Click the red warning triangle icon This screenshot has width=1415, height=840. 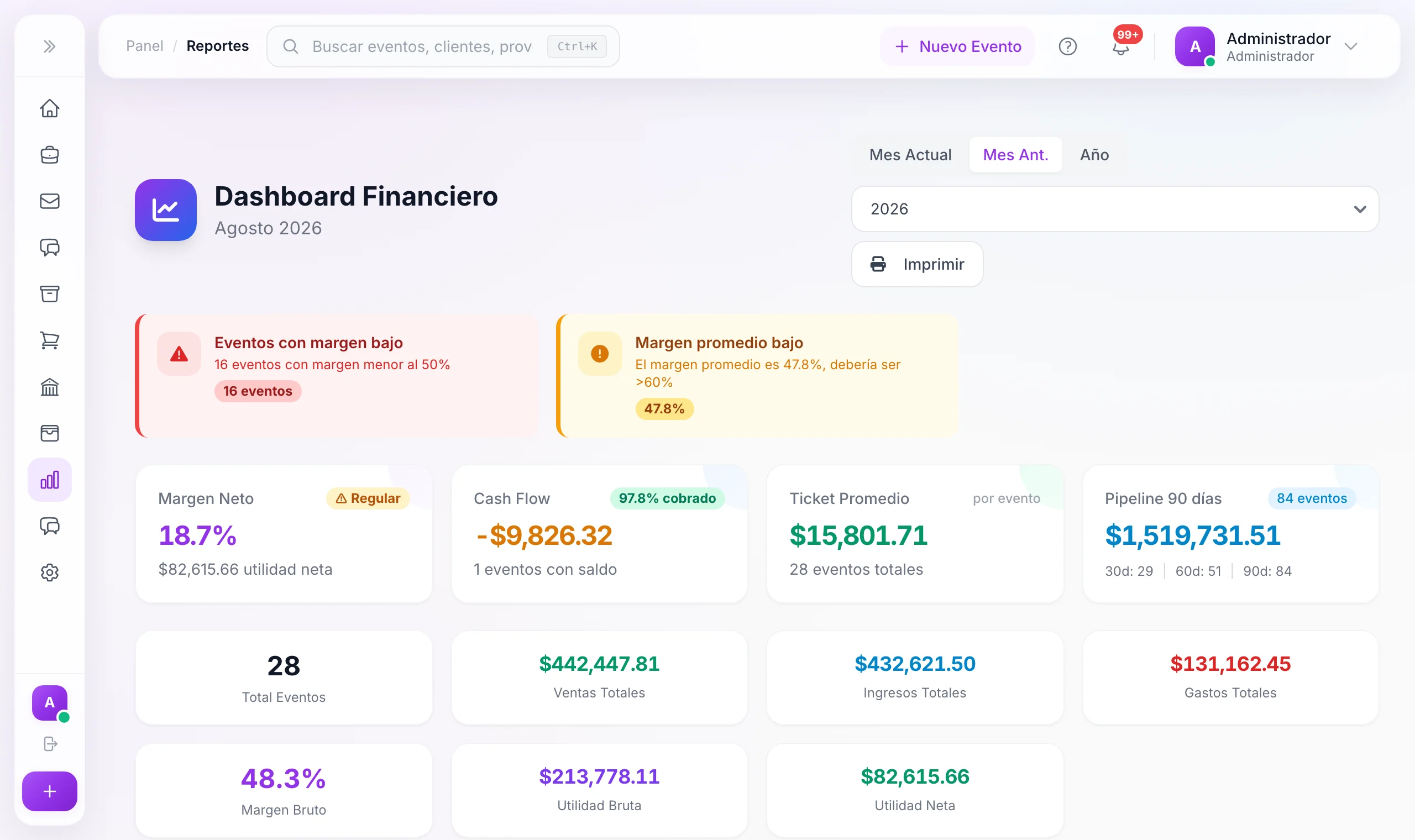tap(179, 354)
